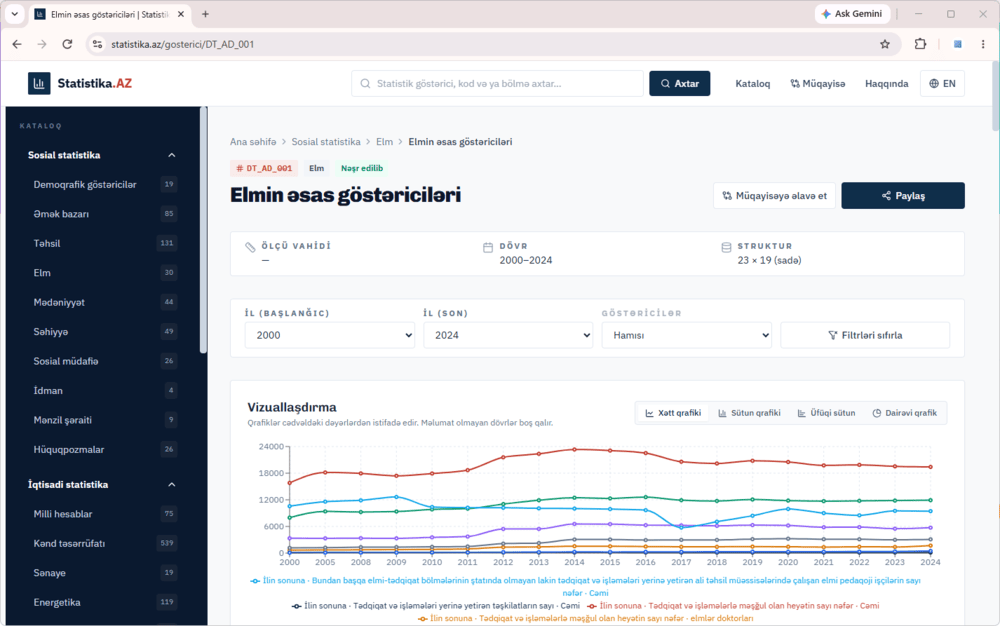Screen dimensions: 1000x626
Task: Open the Chrome three-dot menu
Action: point(983,44)
